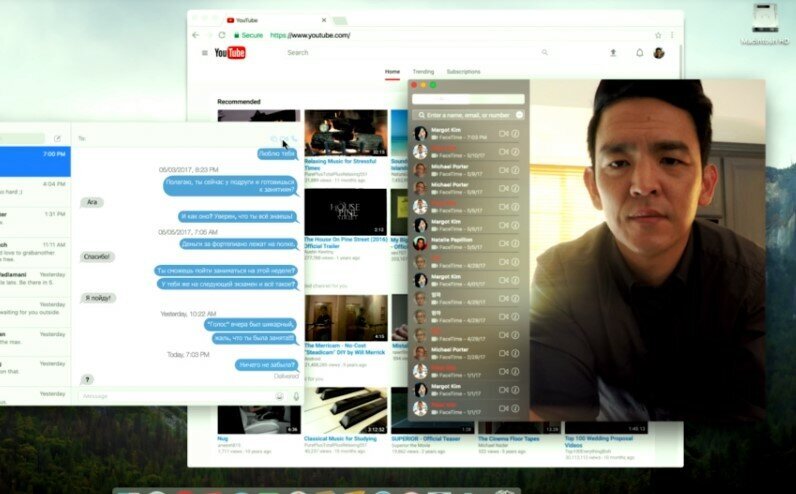Video call Margot Kim from 5/5/17 entry
796x494 pixels.
503,225
